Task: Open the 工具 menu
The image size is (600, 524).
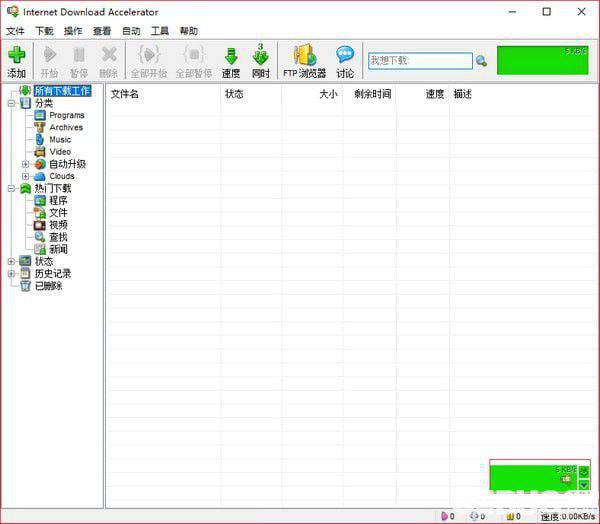Action: point(160,31)
